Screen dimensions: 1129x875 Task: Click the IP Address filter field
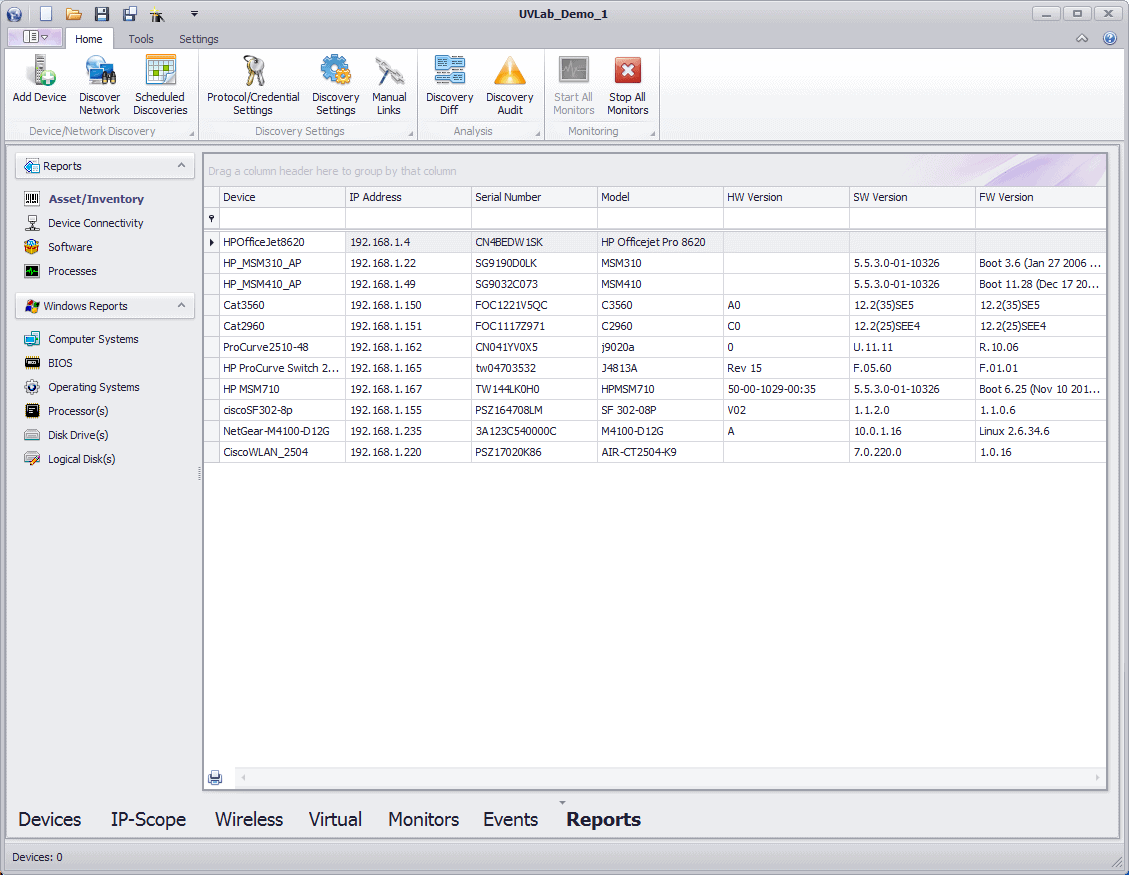tap(408, 218)
